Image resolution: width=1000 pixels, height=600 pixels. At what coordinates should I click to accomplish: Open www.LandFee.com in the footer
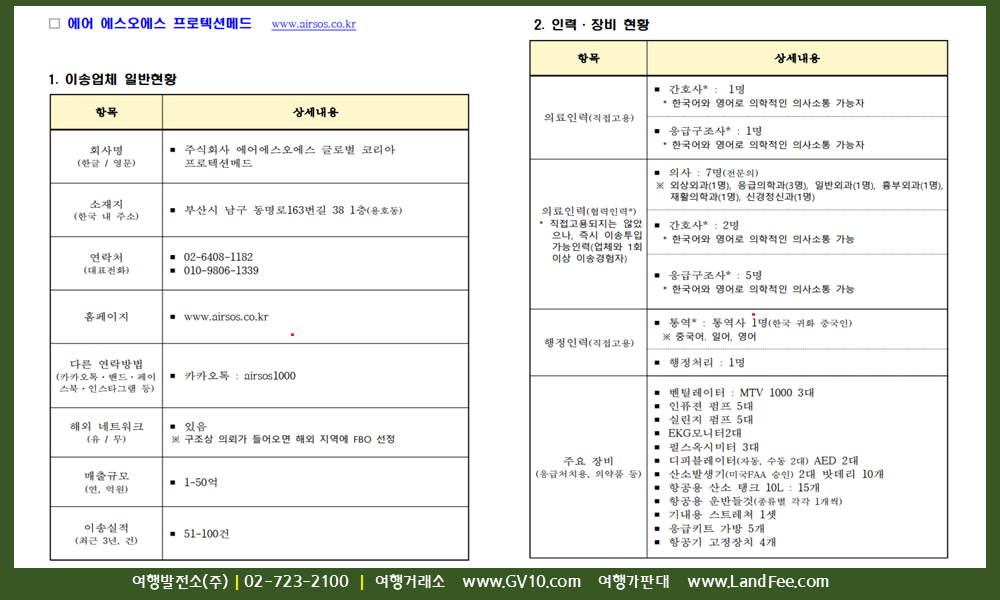coord(758,582)
